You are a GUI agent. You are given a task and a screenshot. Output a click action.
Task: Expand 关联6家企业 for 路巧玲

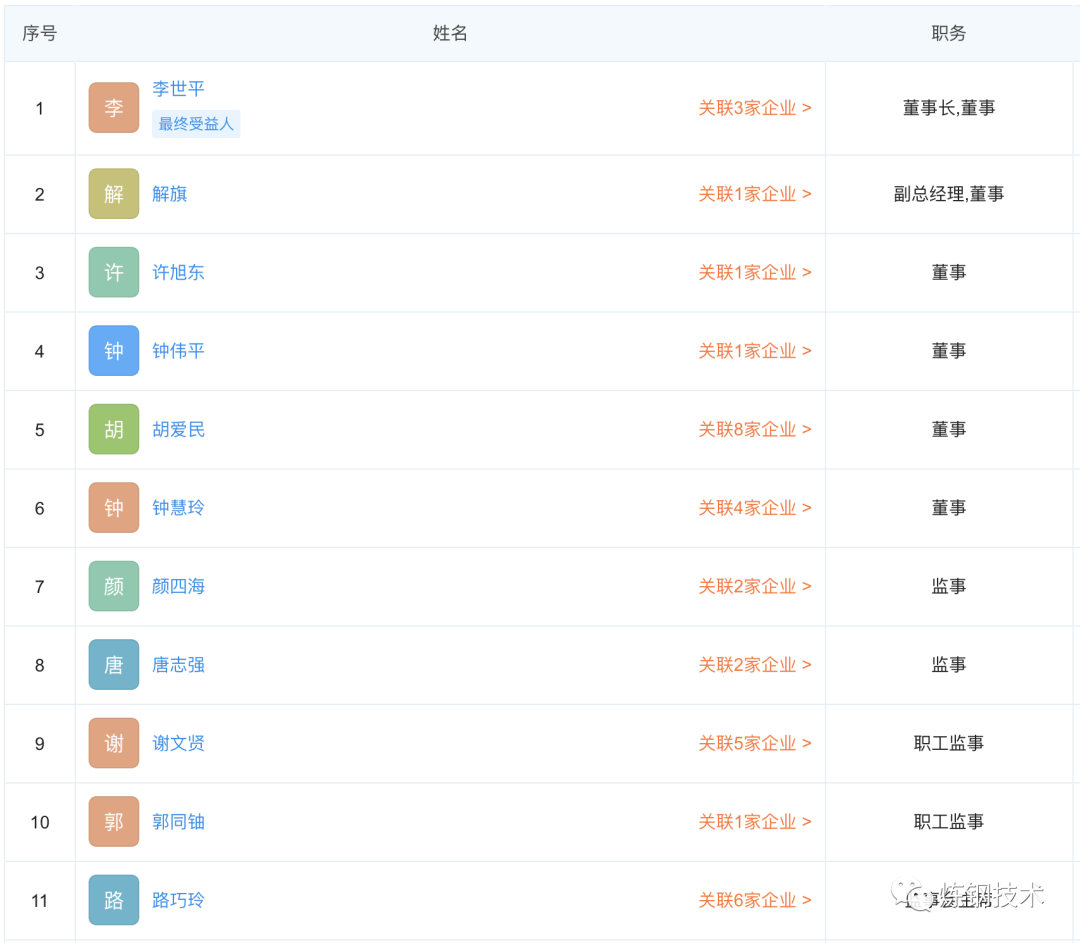(754, 900)
